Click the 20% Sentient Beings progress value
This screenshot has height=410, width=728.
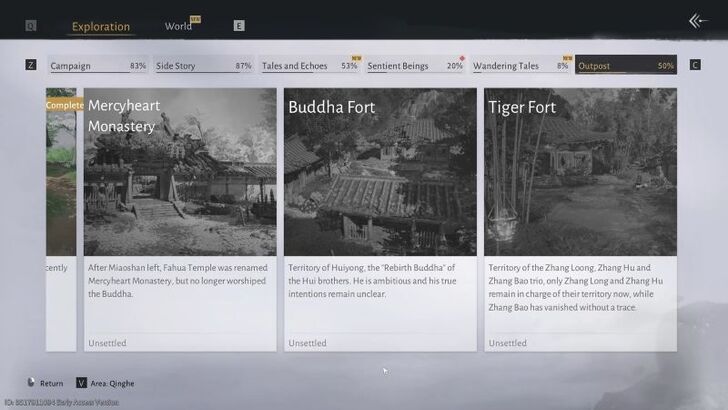(455, 66)
